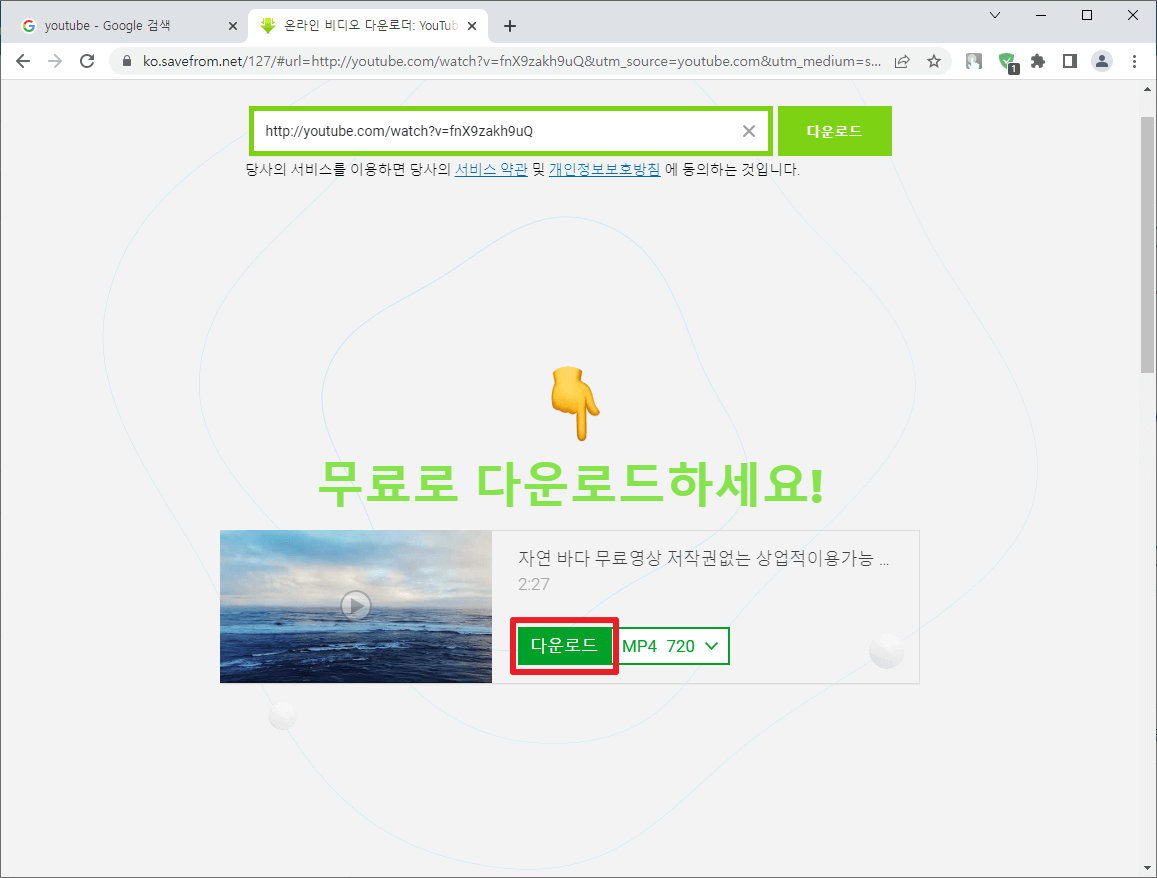Screen dimensions: 1157x878
Task: Select the 온라인 비디오 다운로더 tab
Action: click(x=367, y=26)
